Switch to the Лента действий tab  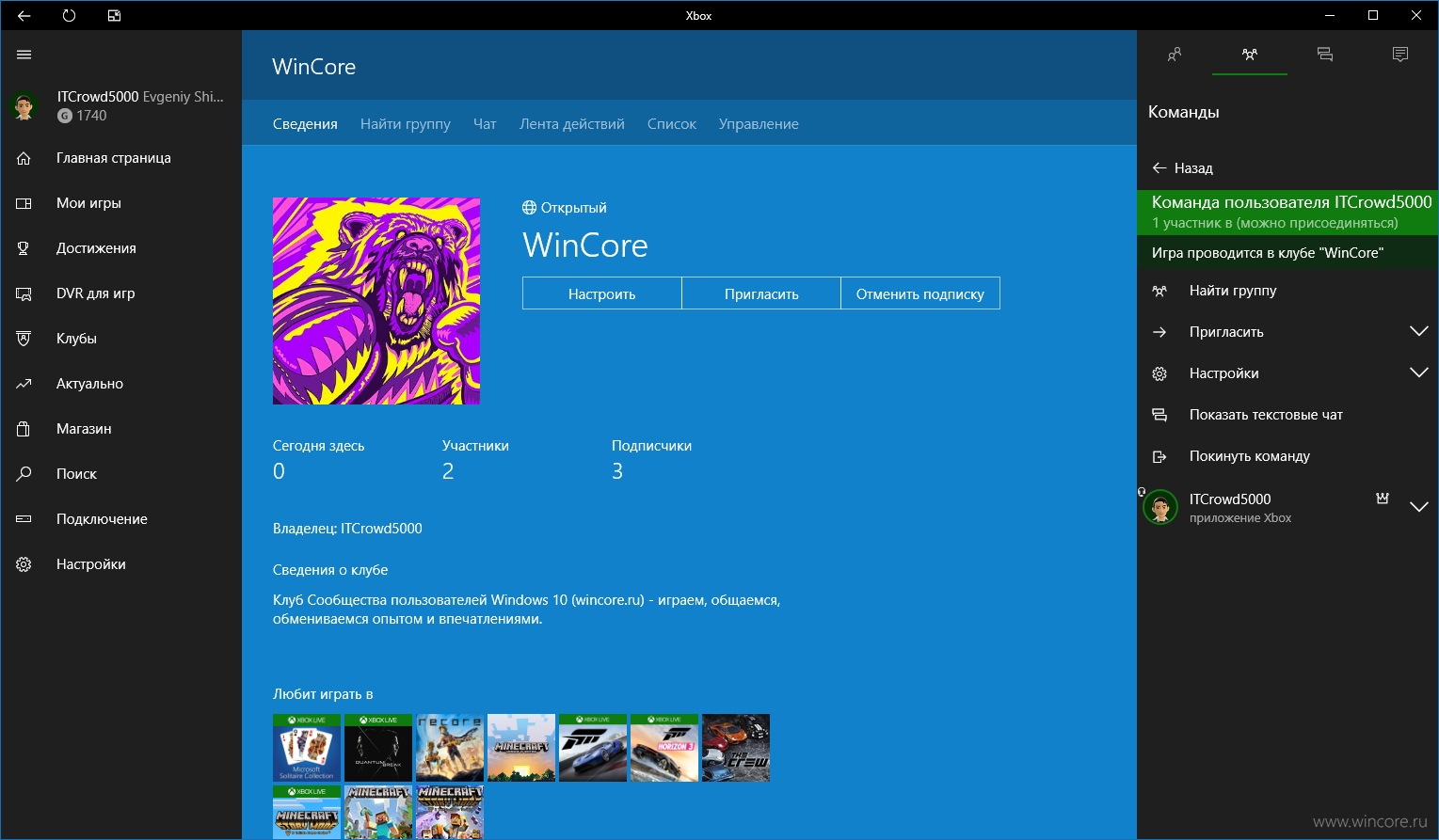pyautogui.click(x=572, y=124)
